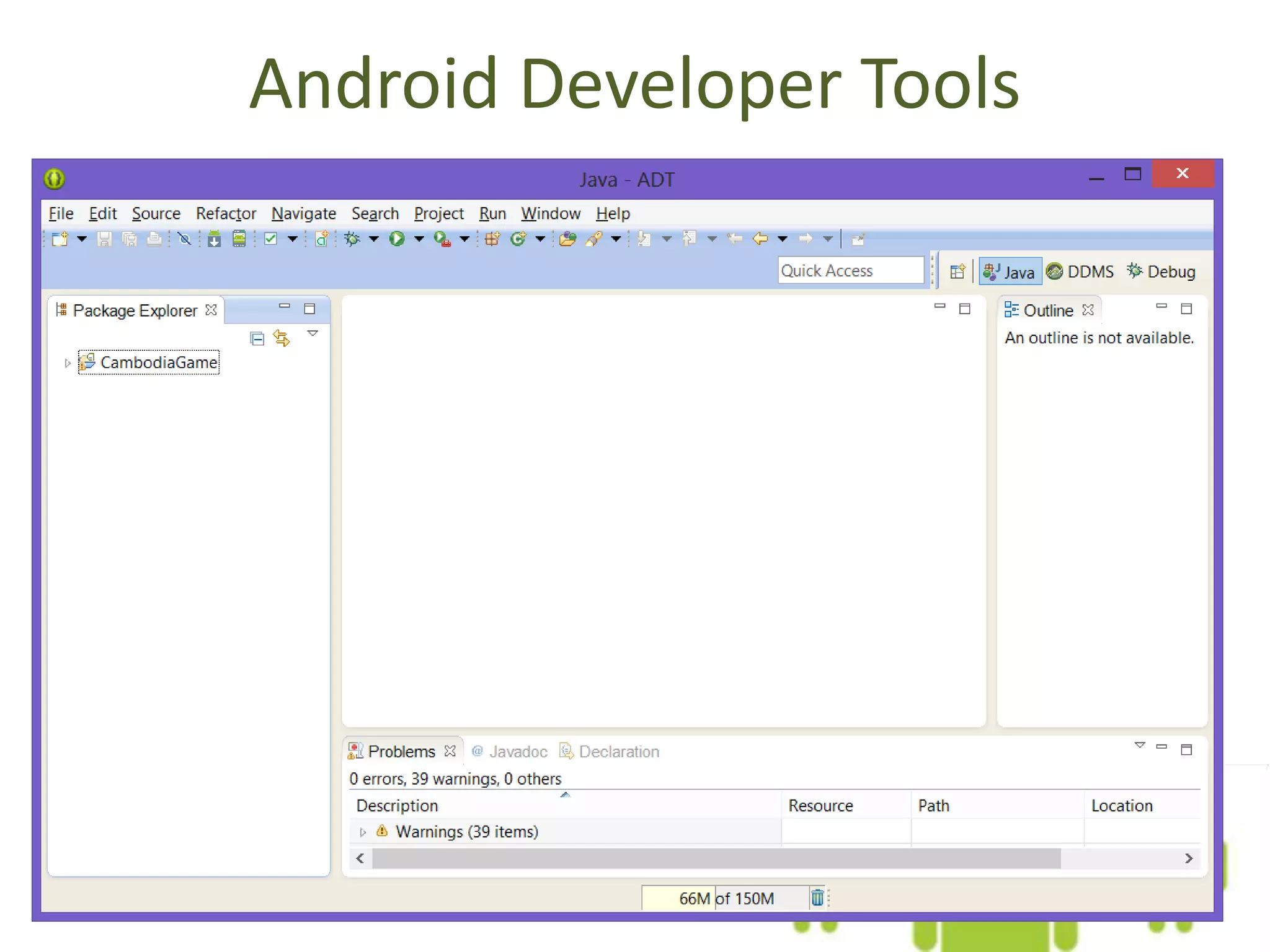The width and height of the screenshot is (1270, 952).
Task: Click the Search flashlight toolbar icon
Action: coord(594,239)
